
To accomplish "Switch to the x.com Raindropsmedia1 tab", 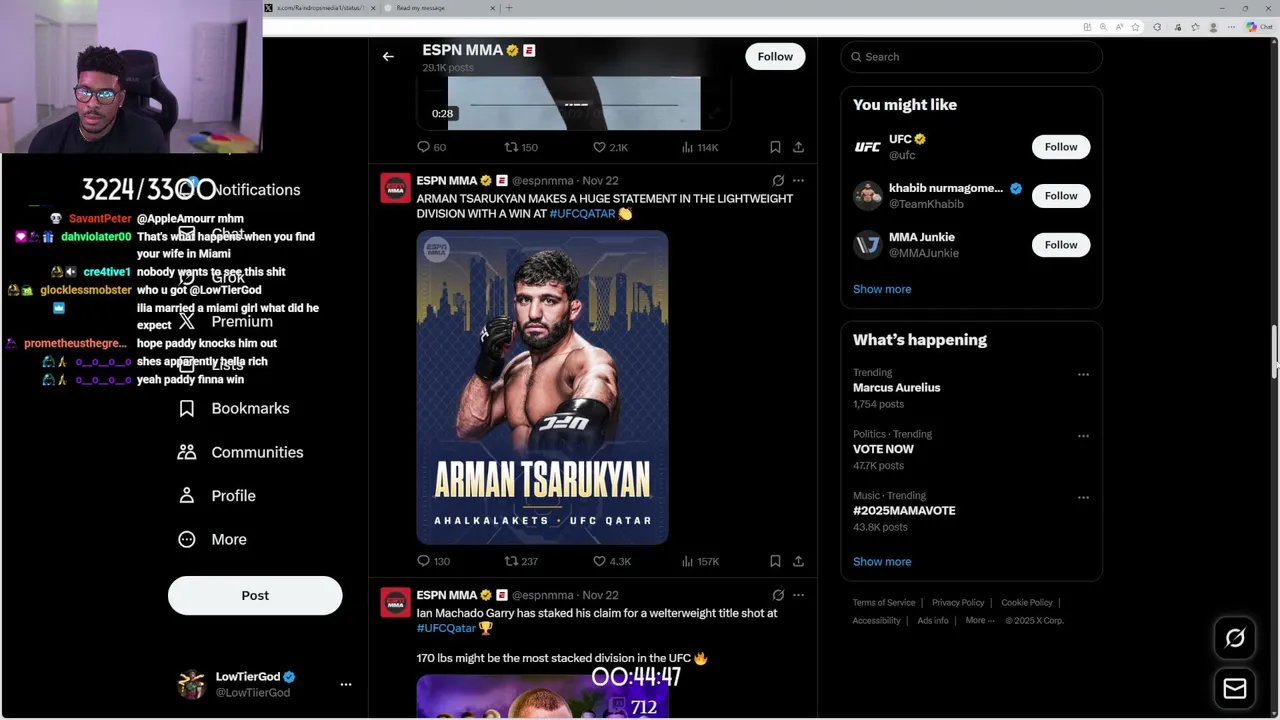I will click(320, 8).
